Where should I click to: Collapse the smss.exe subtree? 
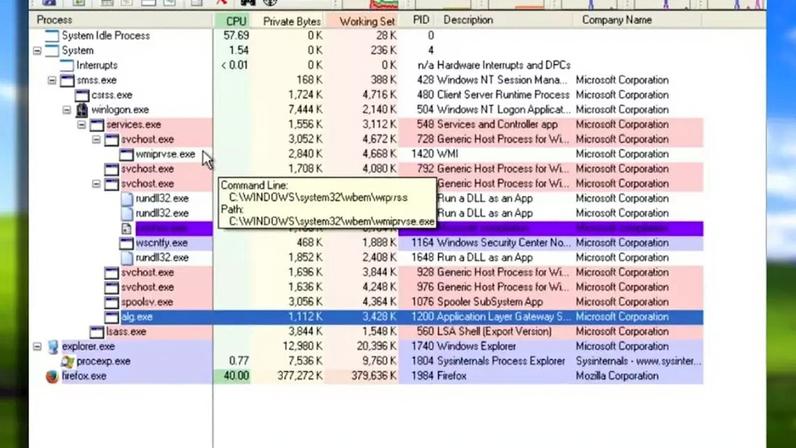click(52, 80)
